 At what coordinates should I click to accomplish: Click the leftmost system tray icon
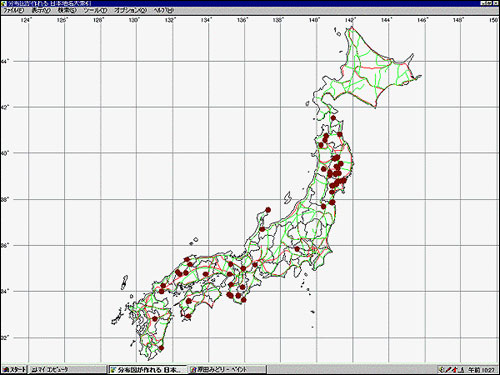tap(442, 369)
